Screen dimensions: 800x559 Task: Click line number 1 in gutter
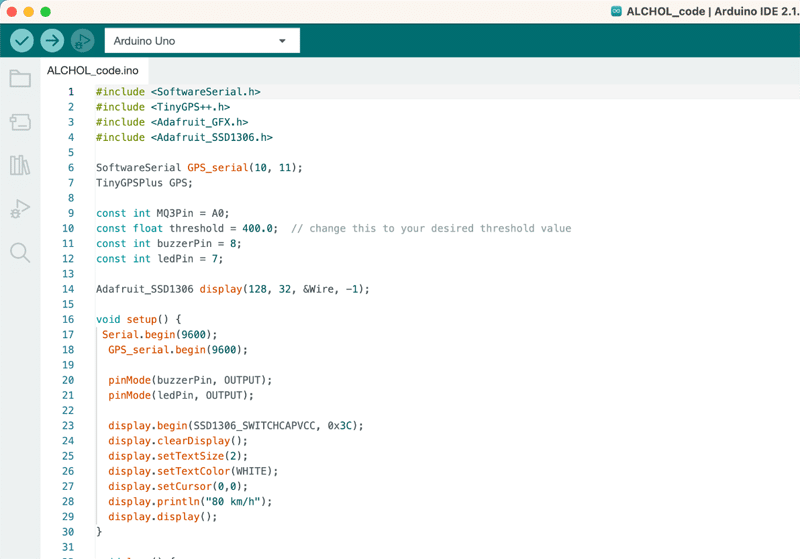point(70,92)
